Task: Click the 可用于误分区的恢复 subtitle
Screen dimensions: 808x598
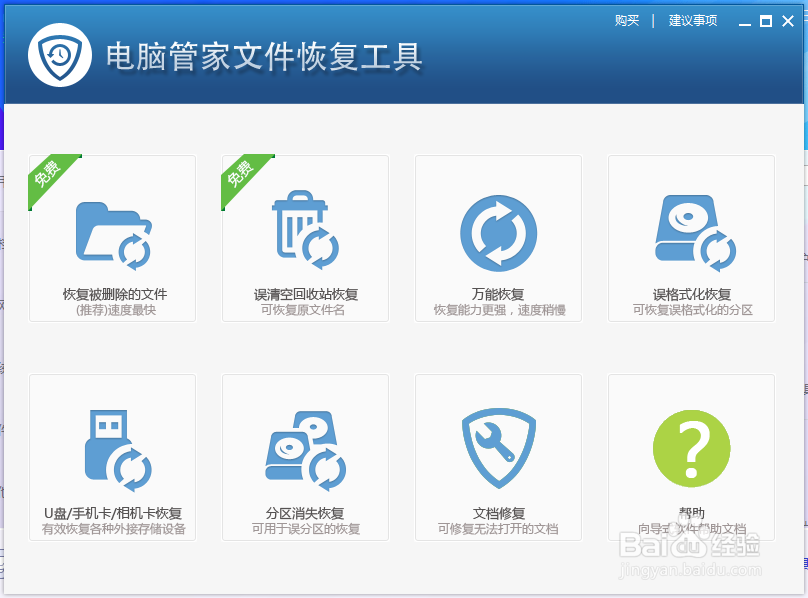Action: (306, 529)
